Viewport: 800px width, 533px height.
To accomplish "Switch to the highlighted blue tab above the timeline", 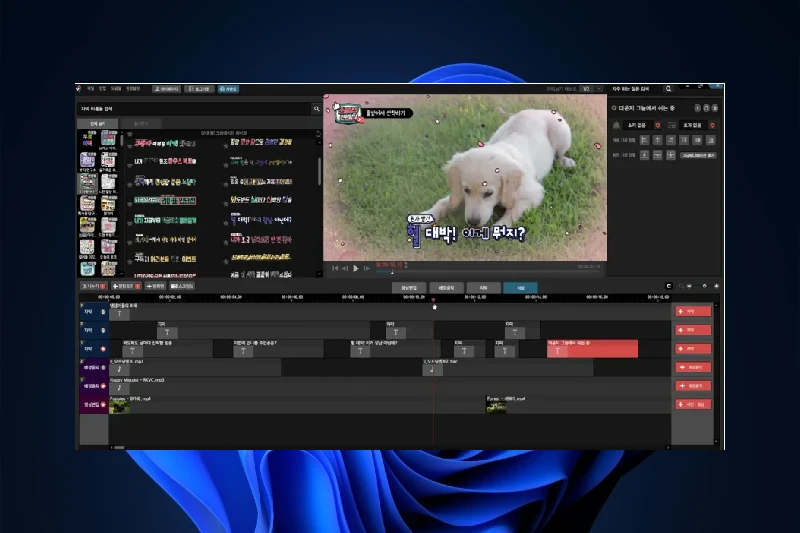I will [520, 287].
